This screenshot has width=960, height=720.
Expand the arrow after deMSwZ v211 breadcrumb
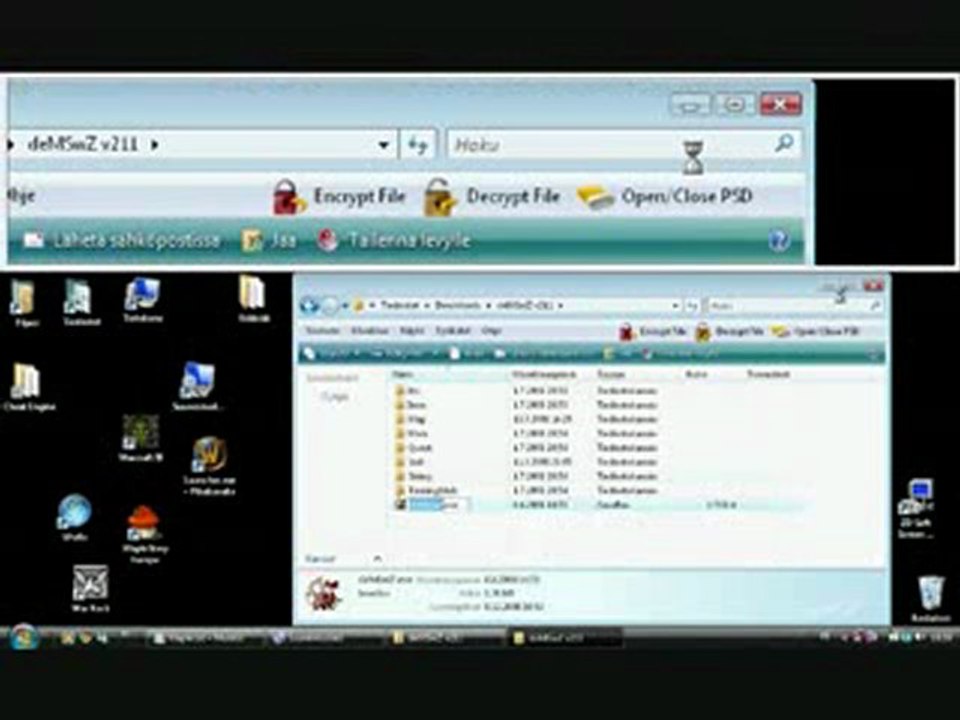click(154, 145)
